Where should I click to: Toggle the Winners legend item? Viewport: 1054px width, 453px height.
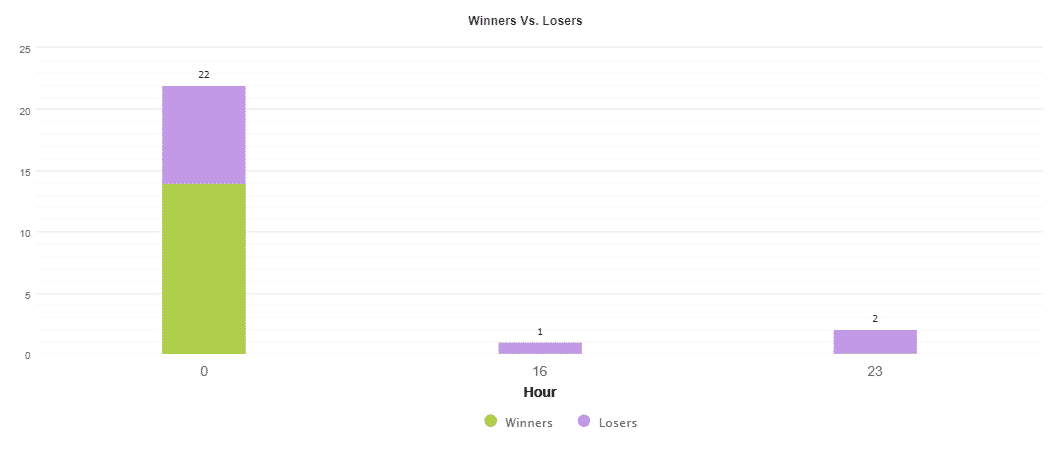518,422
